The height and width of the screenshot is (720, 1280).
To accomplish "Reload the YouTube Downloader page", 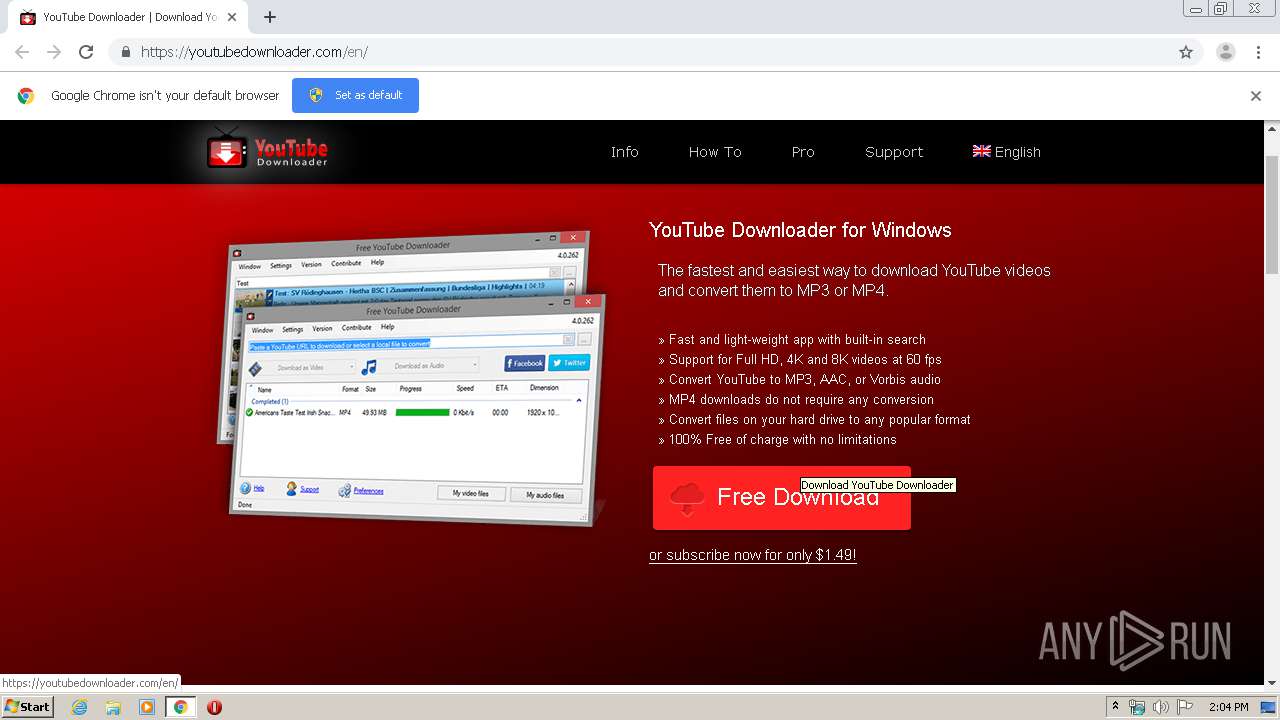I will point(86,52).
